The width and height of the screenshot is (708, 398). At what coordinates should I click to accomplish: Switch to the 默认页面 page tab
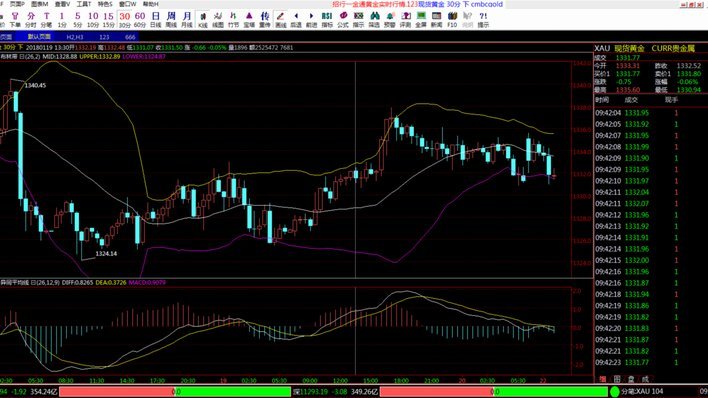[39, 37]
